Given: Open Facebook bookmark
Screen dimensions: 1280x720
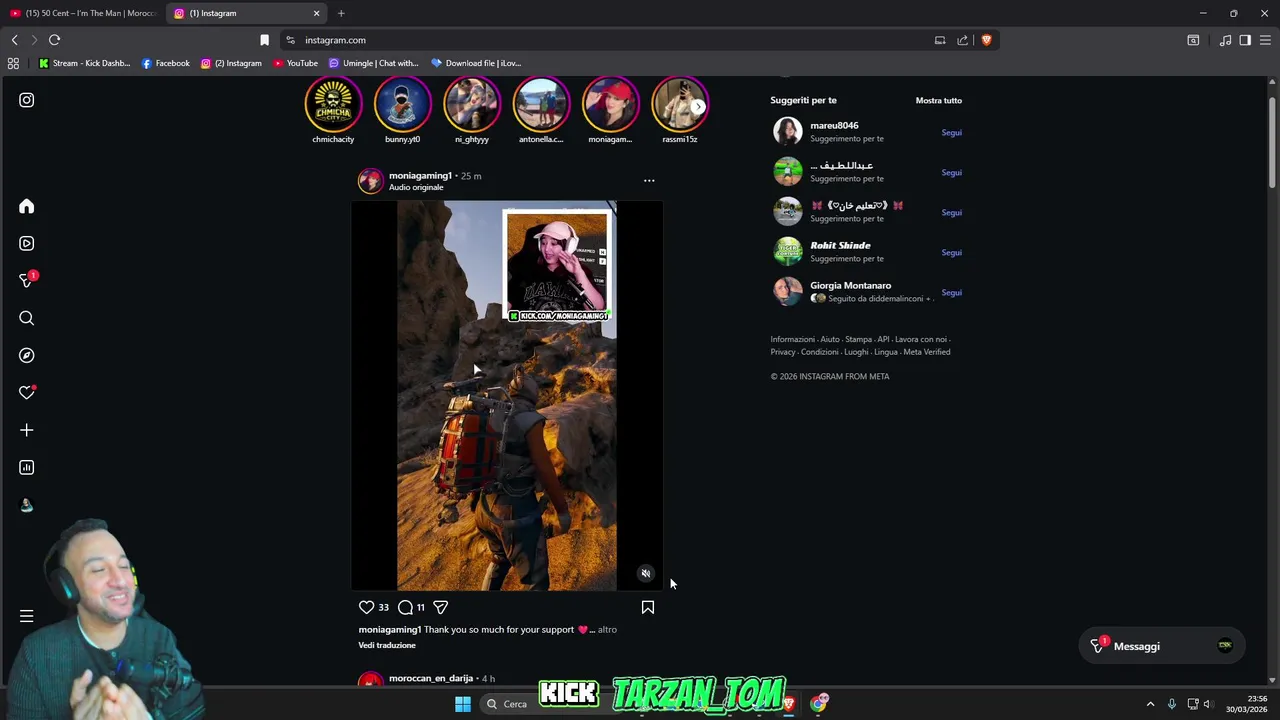Looking at the screenshot, I should [x=166, y=63].
